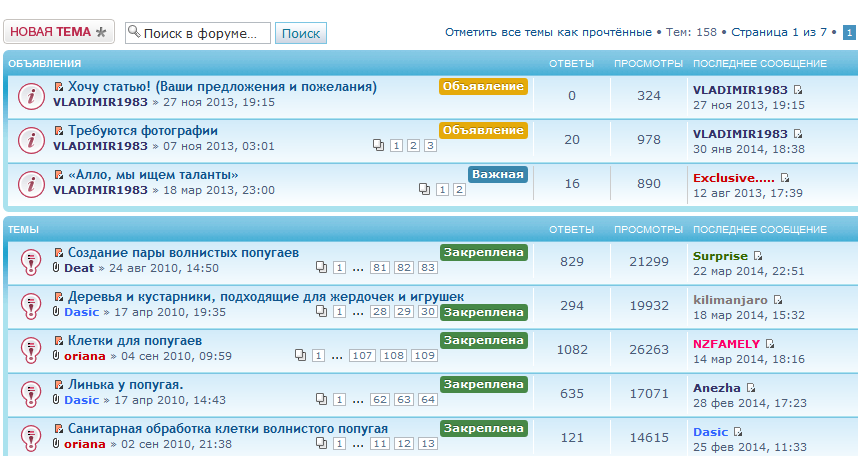The image size is (858, 456).
Task: Open author profile oriana under "Клетки для попугаев"
Action: click(84, 356)
